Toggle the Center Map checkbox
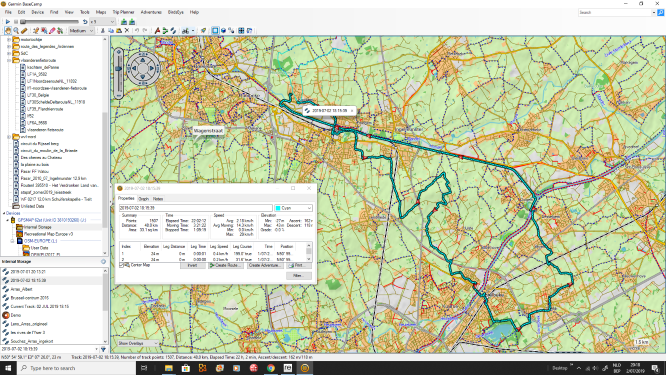The image size is (666, 375). (x=122, y=265)
